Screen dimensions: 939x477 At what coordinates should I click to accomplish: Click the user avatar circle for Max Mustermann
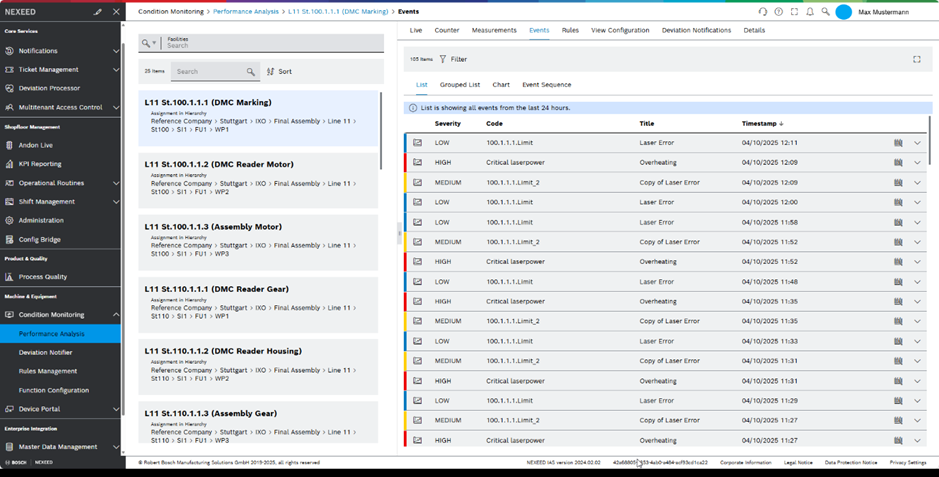843,12
